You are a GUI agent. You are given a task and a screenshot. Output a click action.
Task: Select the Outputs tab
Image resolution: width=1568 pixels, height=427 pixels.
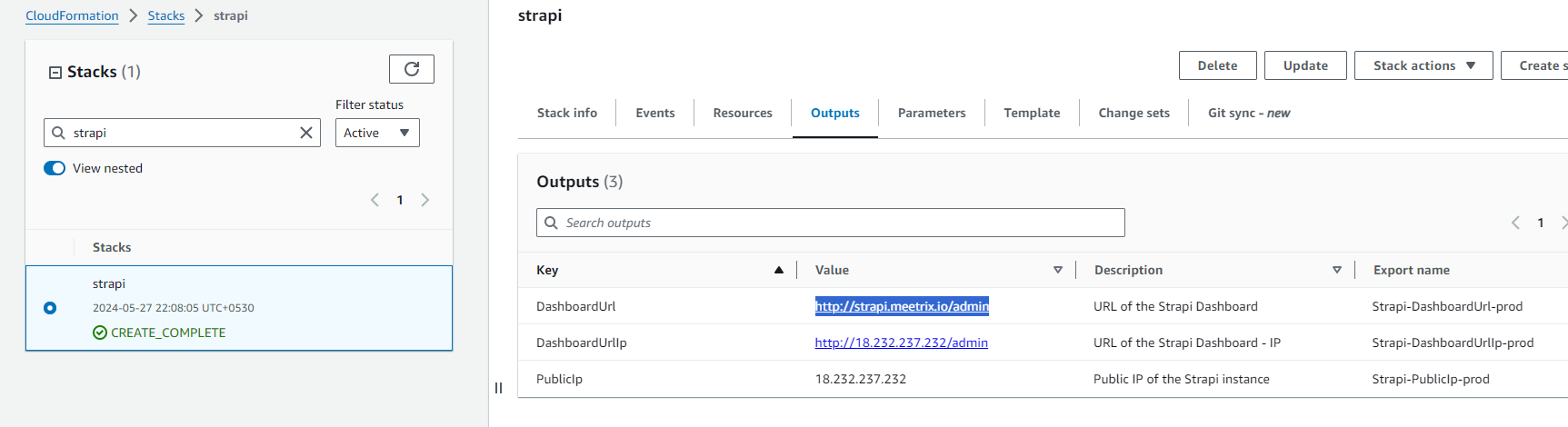pos(835,113)
